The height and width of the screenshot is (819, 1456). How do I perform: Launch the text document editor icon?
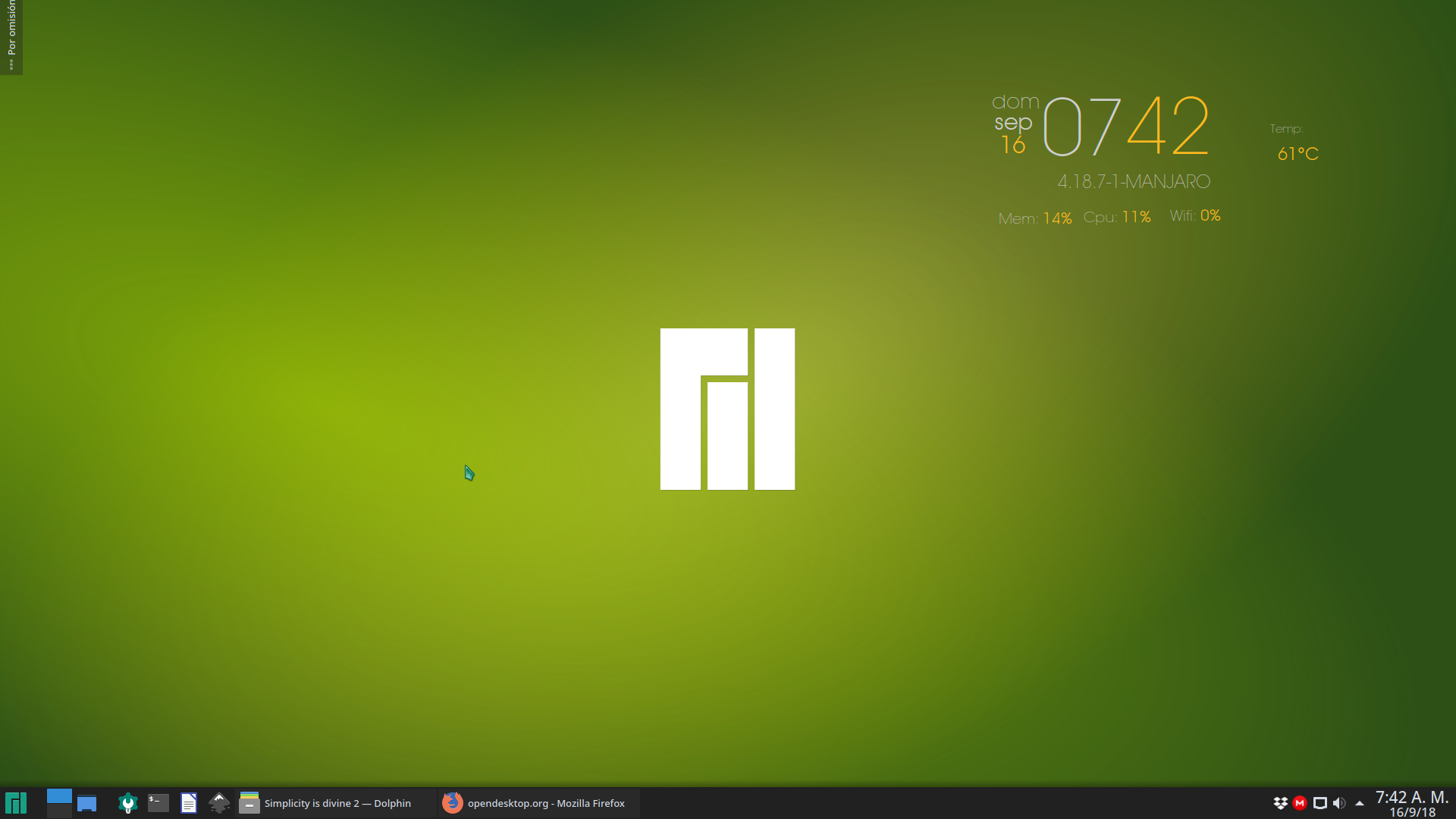tap(189, 803)
